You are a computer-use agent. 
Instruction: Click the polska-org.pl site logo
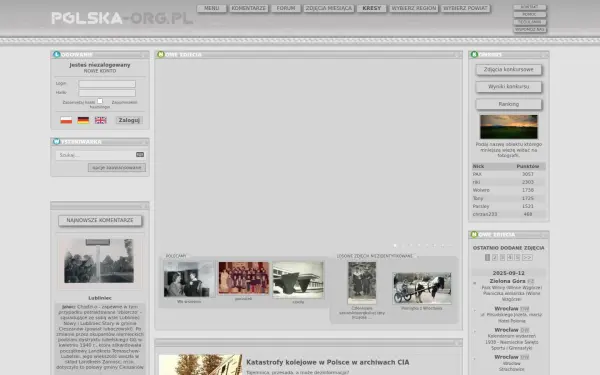pyautogui.click(x=122, y=18)
